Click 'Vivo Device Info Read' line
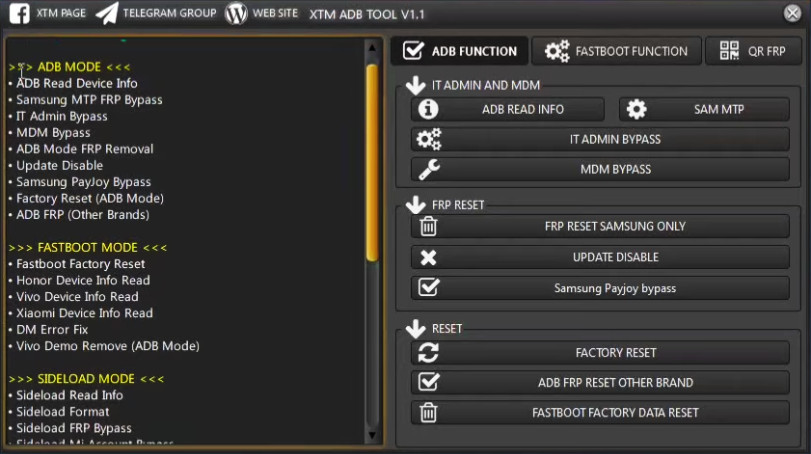This screenshot has height=454, width=811. point(77,297)
